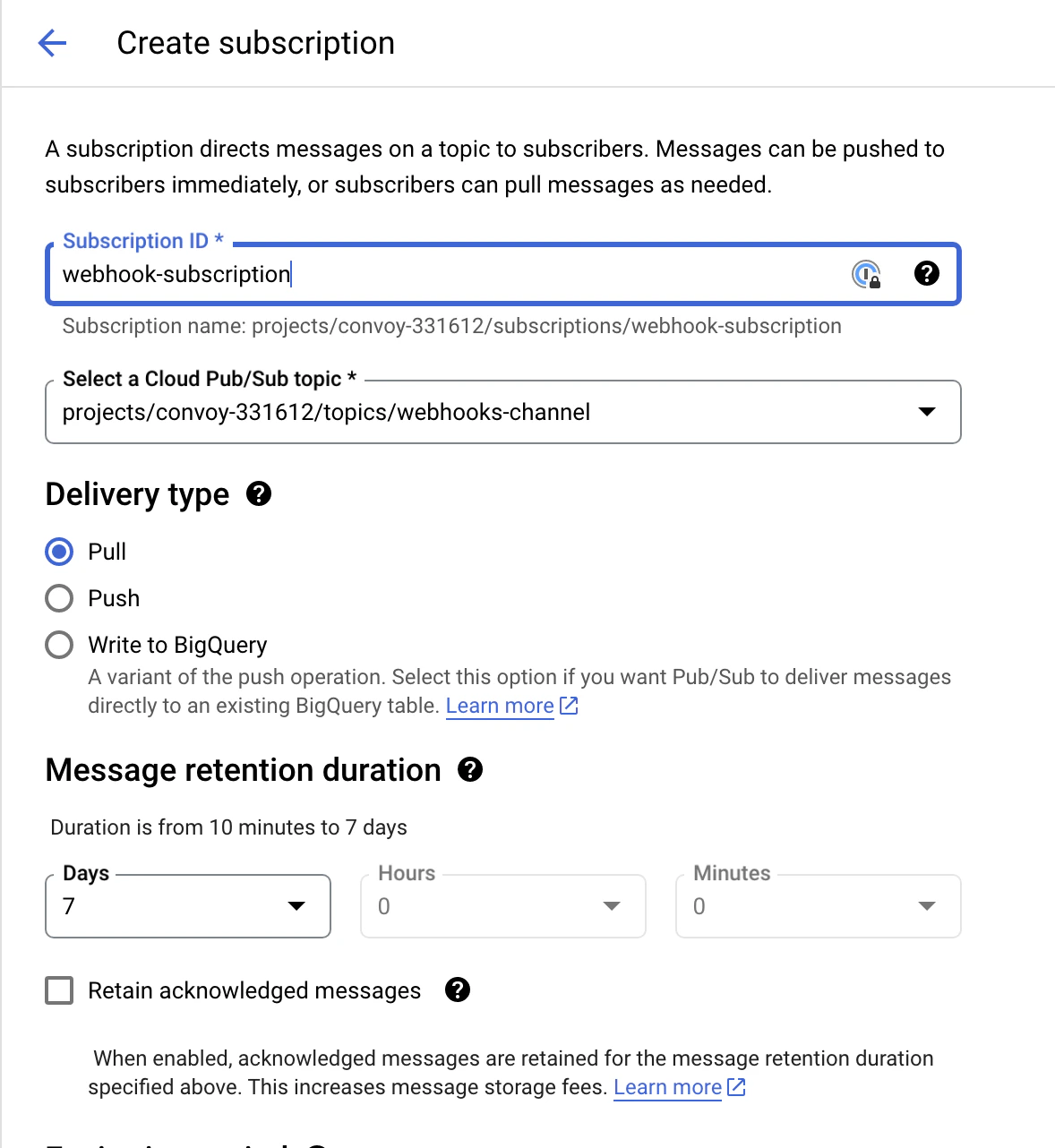The width and height of the screenshot is (1055, 1148).
Task: Open the Learn more link about BigQuery delivery
Action: coord(499,706)
